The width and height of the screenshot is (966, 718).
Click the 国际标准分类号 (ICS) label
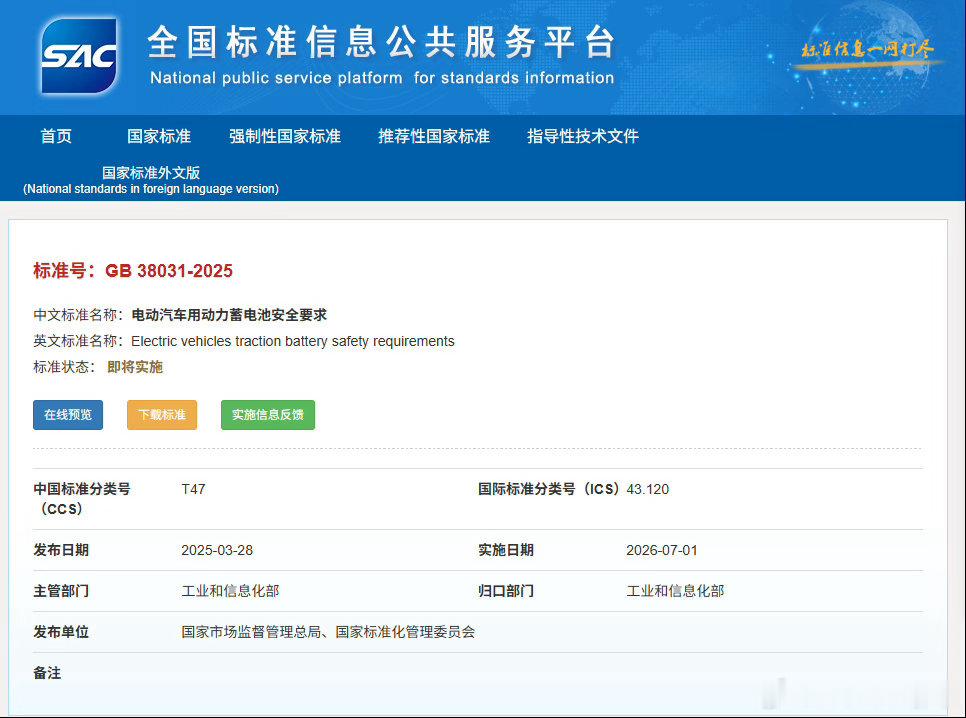point(548,489)
